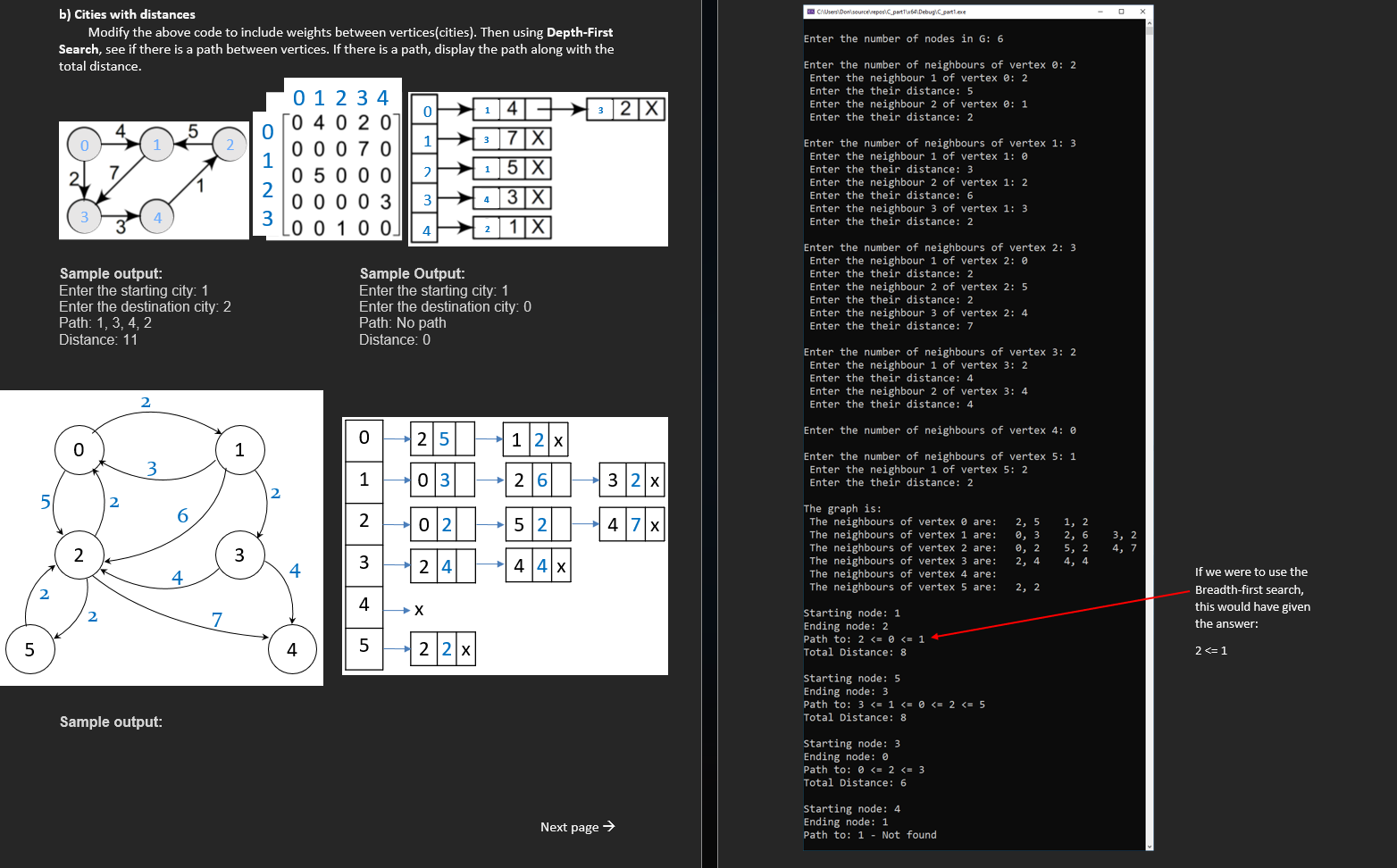Maximize the C_part1.exe console window
This screenshot has height=868, width=1397.
click(x=1120, y=11)
